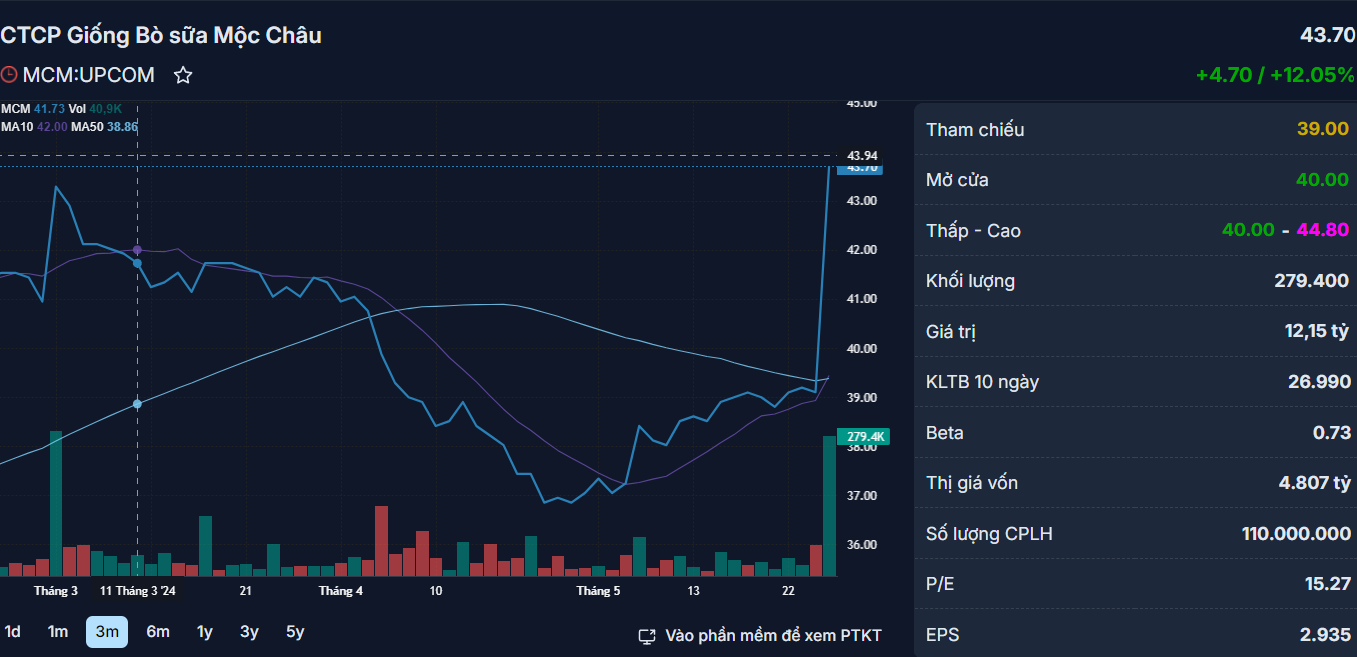Click the Giá trị value 12,15 tỷ

(1317, 331)
